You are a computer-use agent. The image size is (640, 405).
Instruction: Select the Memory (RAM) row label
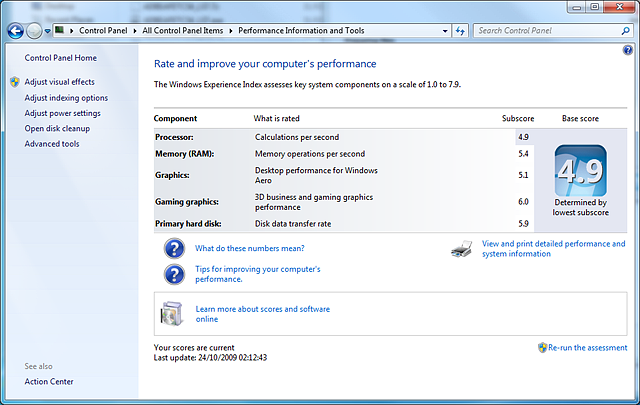tap(184, 154)
